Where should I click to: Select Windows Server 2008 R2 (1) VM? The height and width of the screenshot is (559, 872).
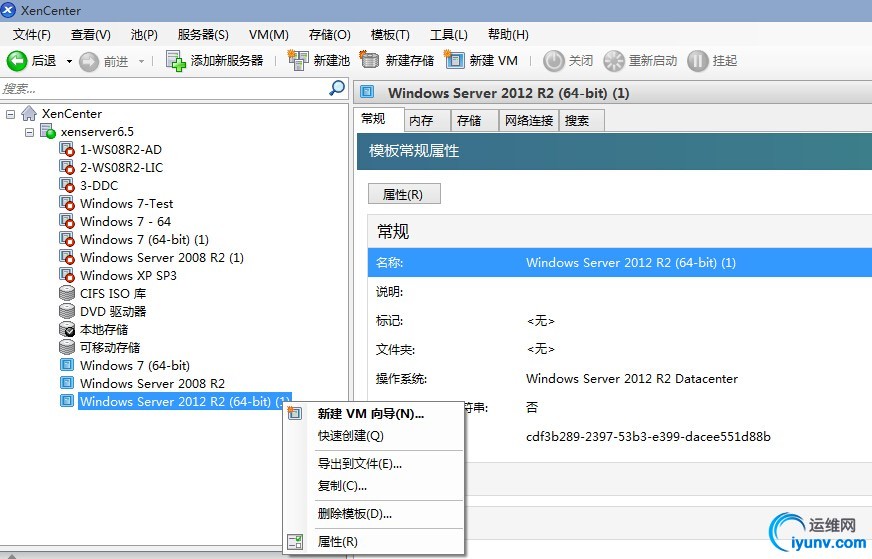[162, 258]
